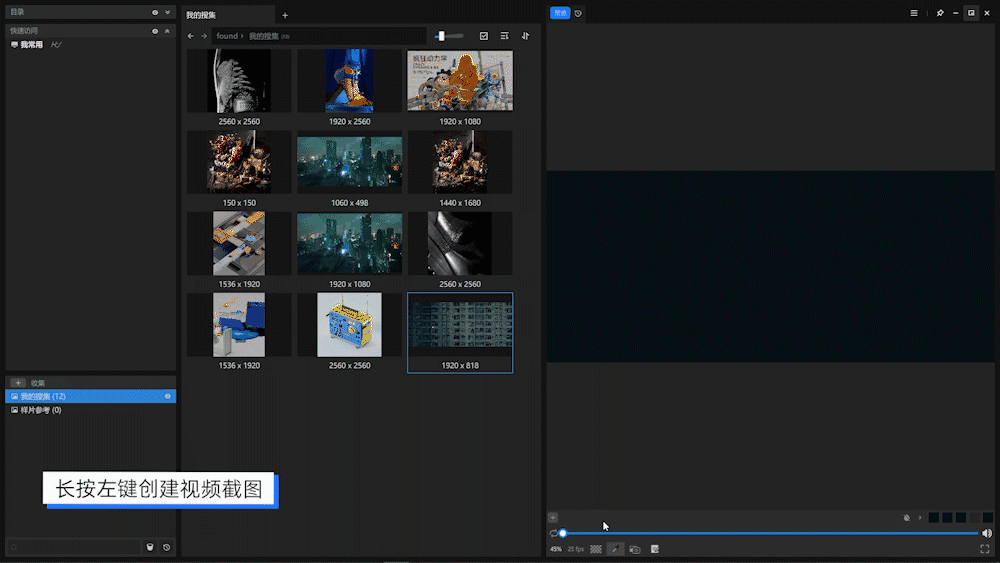Toggle loop playback icon beside the timeline
This screenshot has width=1000, height=563.
554,533
